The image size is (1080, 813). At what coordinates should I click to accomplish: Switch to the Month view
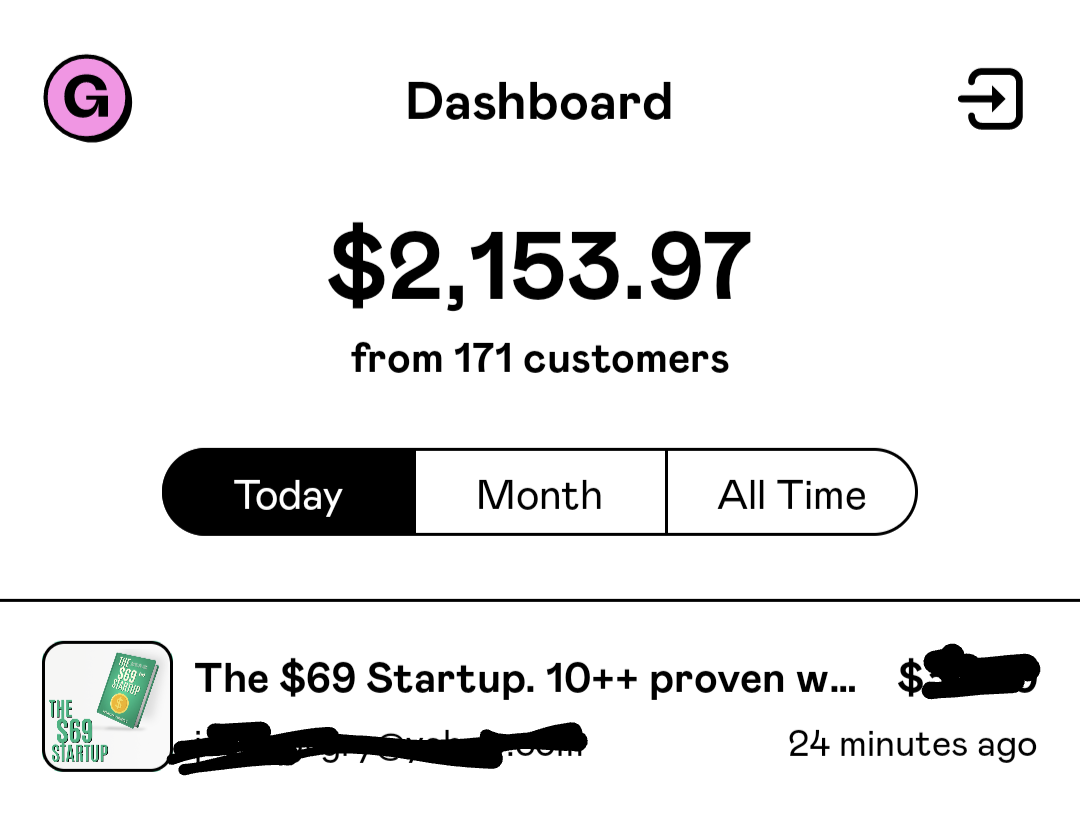pyautogui.click(x=540, y=492)
